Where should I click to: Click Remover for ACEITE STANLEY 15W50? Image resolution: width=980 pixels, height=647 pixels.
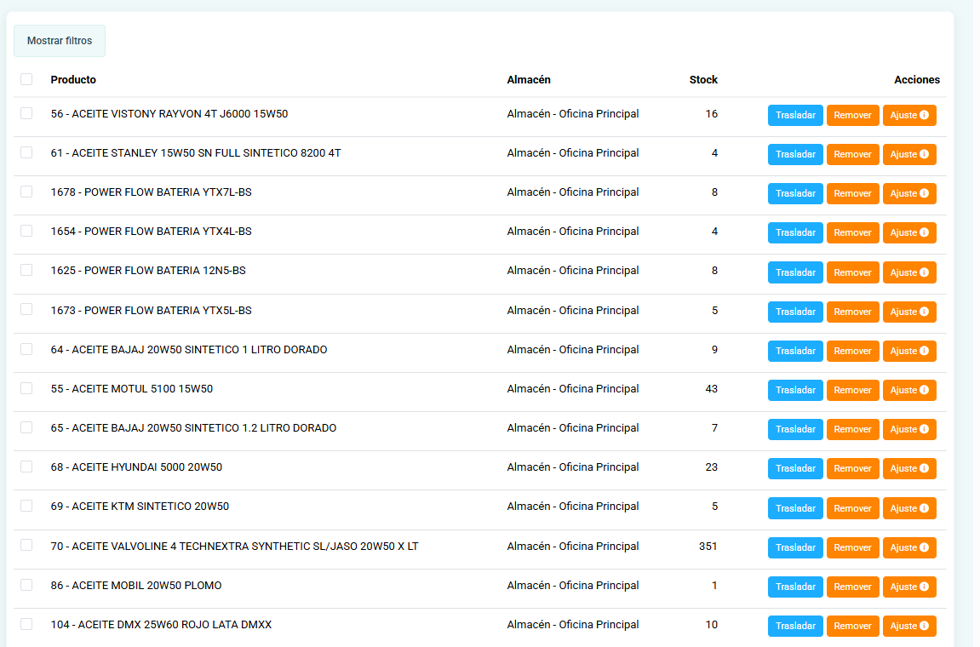(x=852, y=154)
